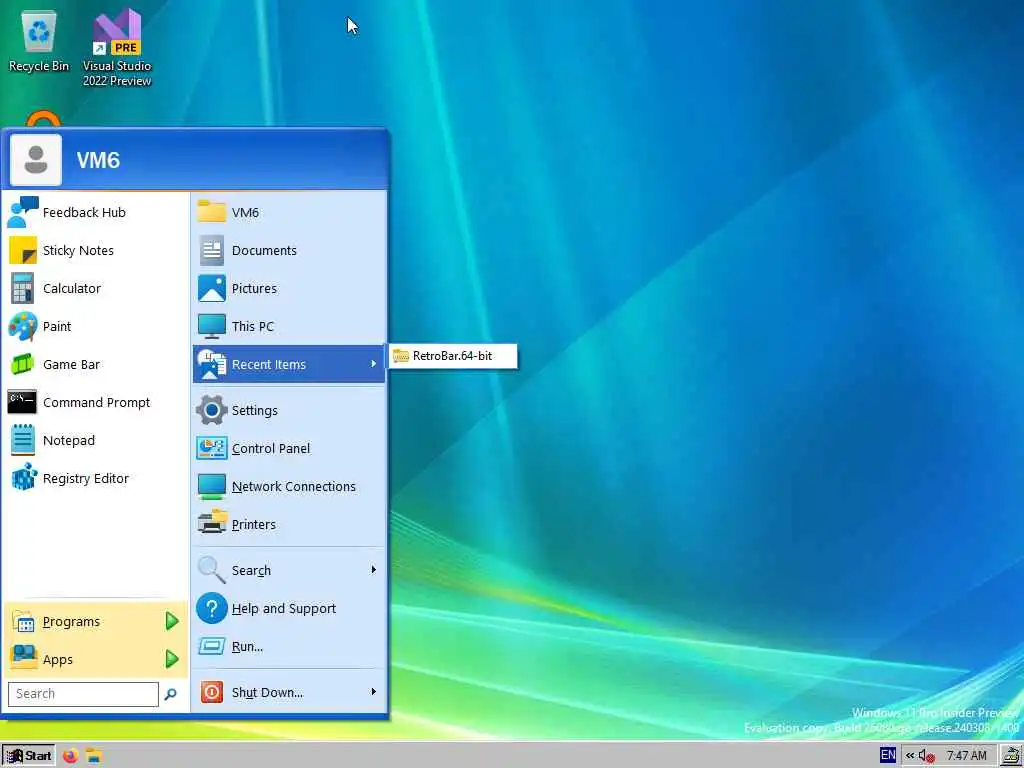Open This PC
Viewport: 1024px width, 768px height.
tap(289, 326)
